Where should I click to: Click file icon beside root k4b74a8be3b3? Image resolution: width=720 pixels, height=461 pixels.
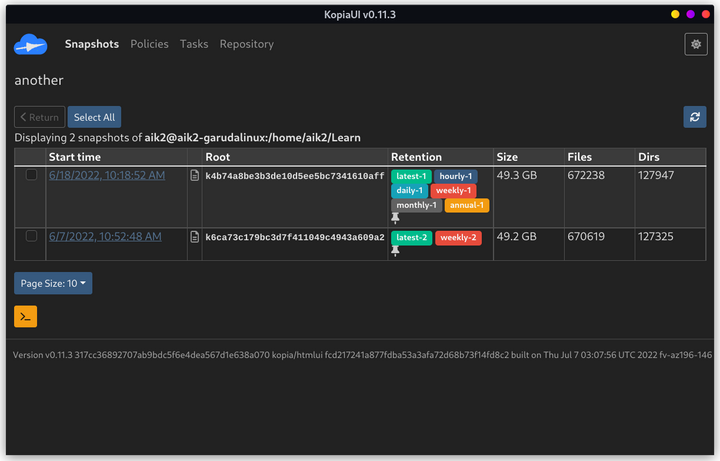tap(195, 175)
